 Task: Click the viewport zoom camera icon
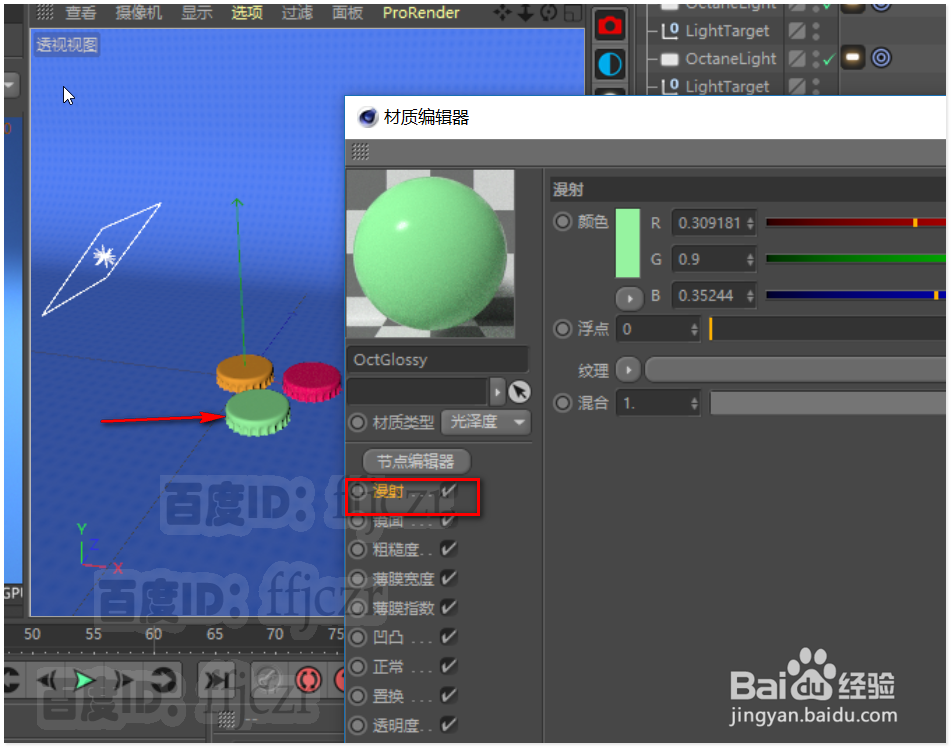pyautogui.click(x=525, y=13)
